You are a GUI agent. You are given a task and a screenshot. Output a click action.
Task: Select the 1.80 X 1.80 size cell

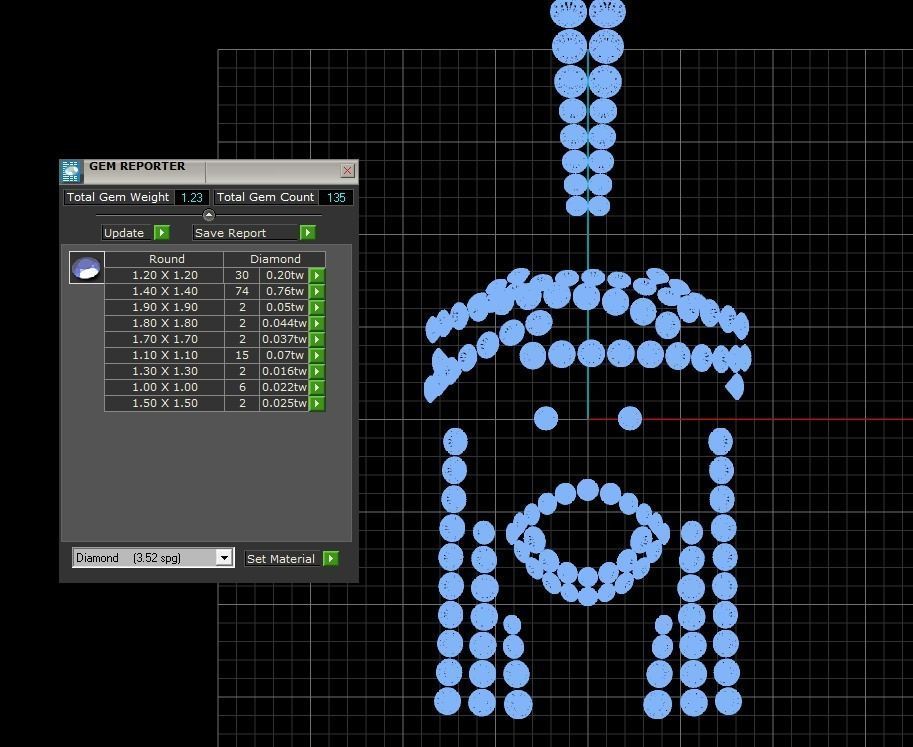(x=165, y=323)
